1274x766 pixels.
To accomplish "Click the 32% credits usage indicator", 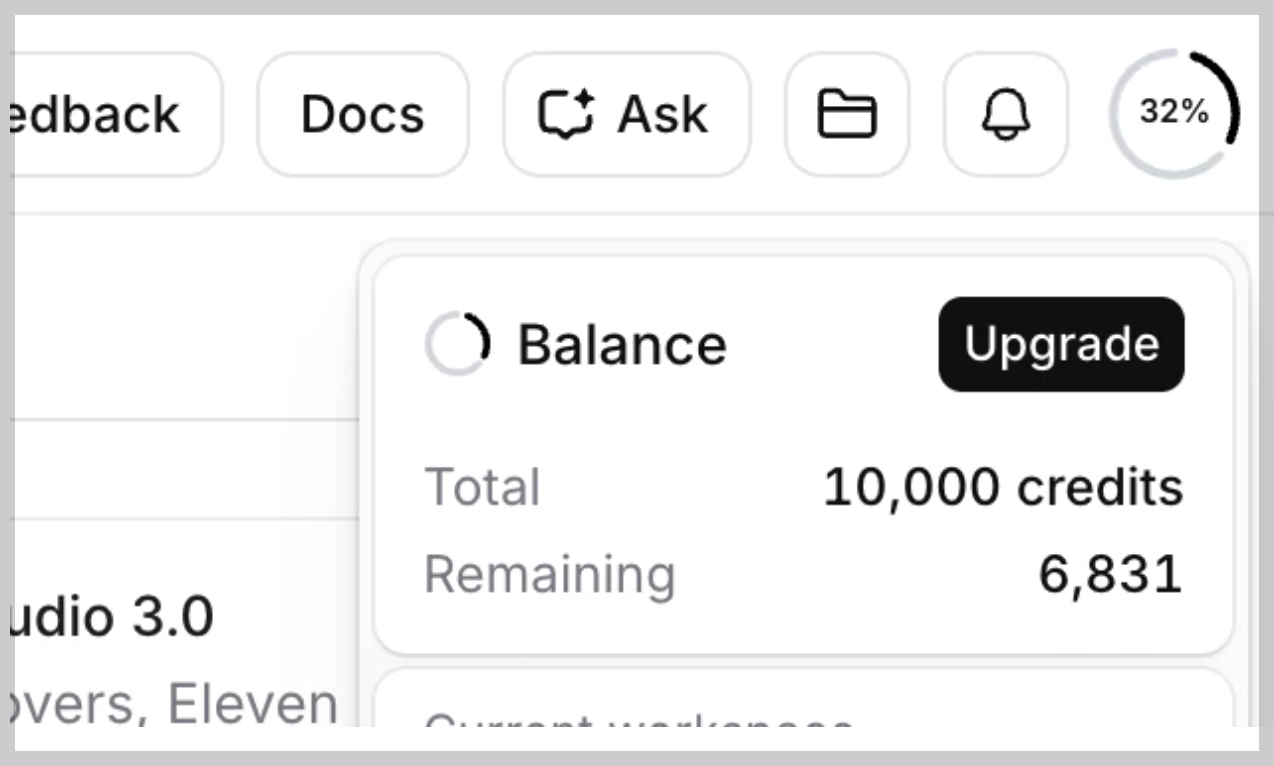I will click(1176, 113).
